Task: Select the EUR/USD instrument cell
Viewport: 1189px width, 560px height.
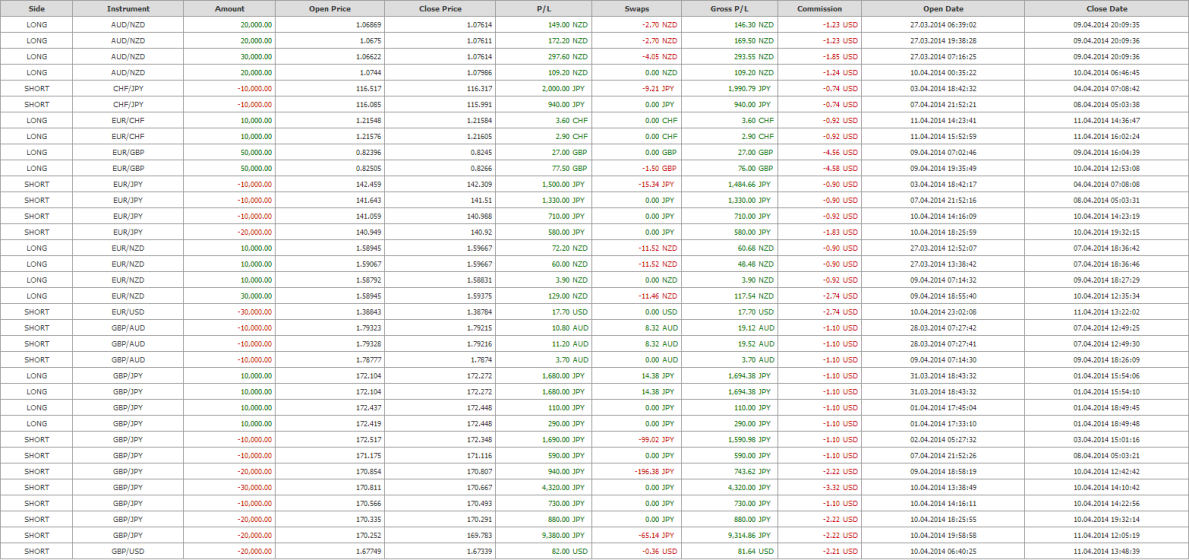Action: pos(128,311)
